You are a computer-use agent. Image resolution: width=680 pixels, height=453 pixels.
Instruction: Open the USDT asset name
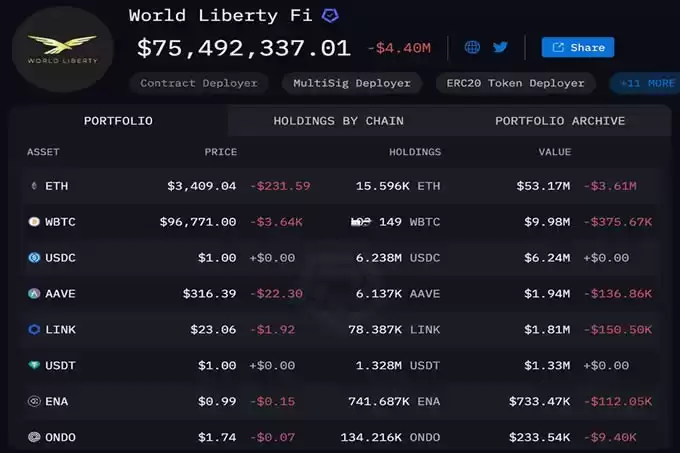(60, 365)
